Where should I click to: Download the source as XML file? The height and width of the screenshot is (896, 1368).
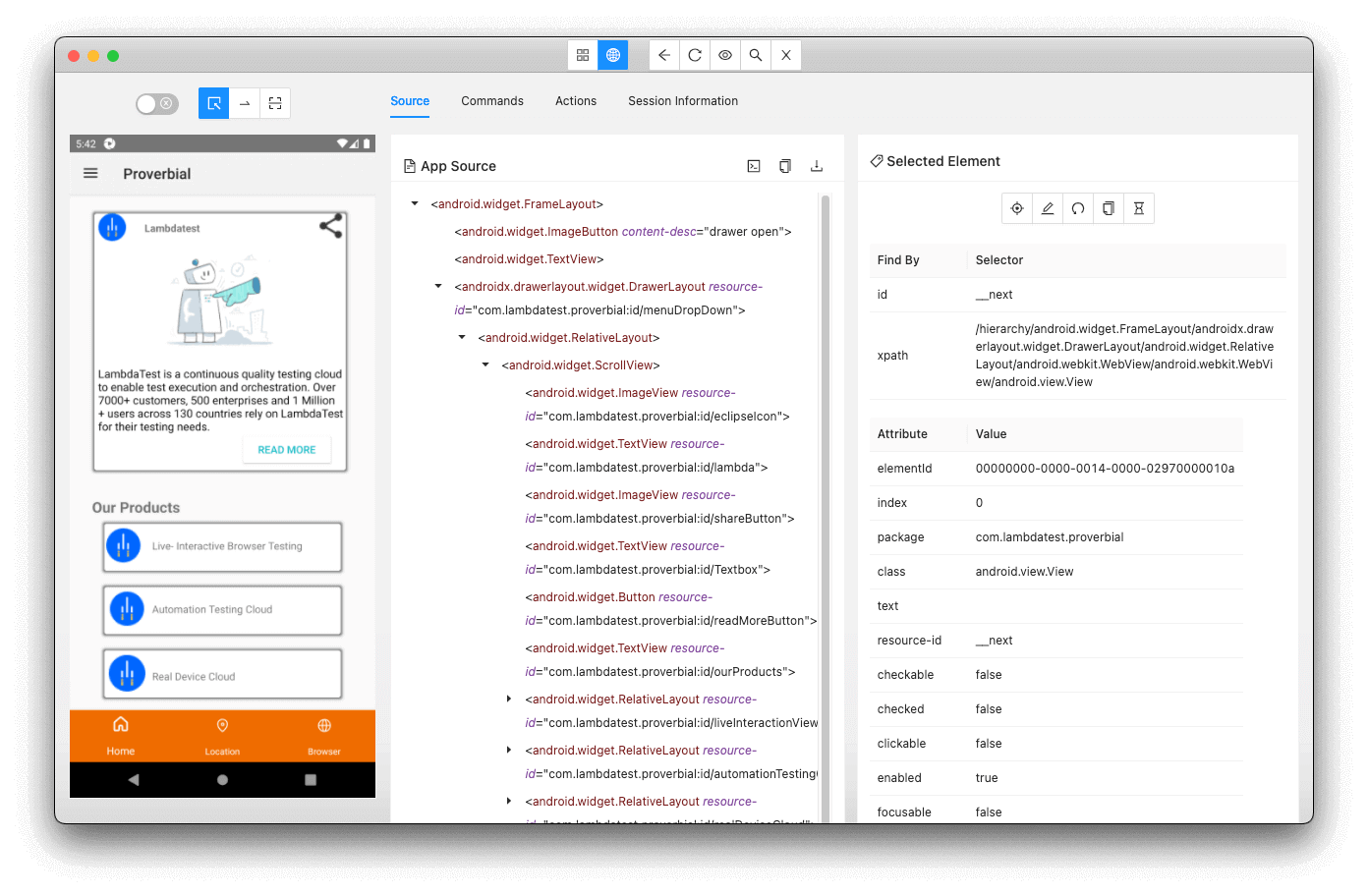816,165
